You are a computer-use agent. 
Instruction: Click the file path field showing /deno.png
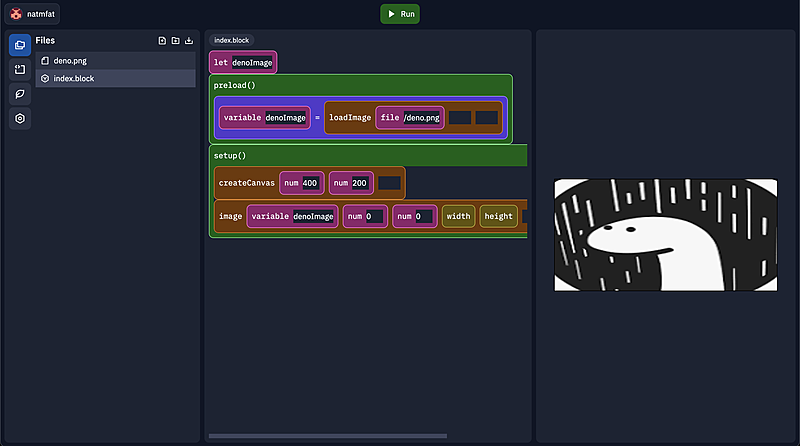click(x=421, y=118)
